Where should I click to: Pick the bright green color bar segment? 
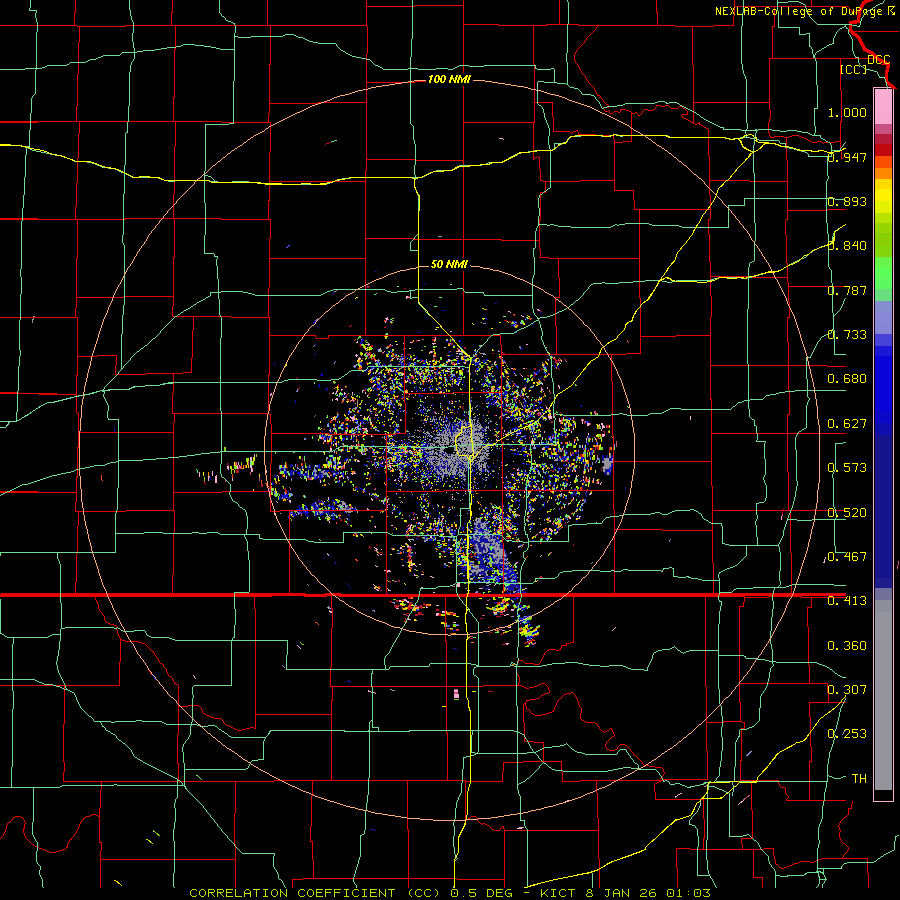point(883,273)
